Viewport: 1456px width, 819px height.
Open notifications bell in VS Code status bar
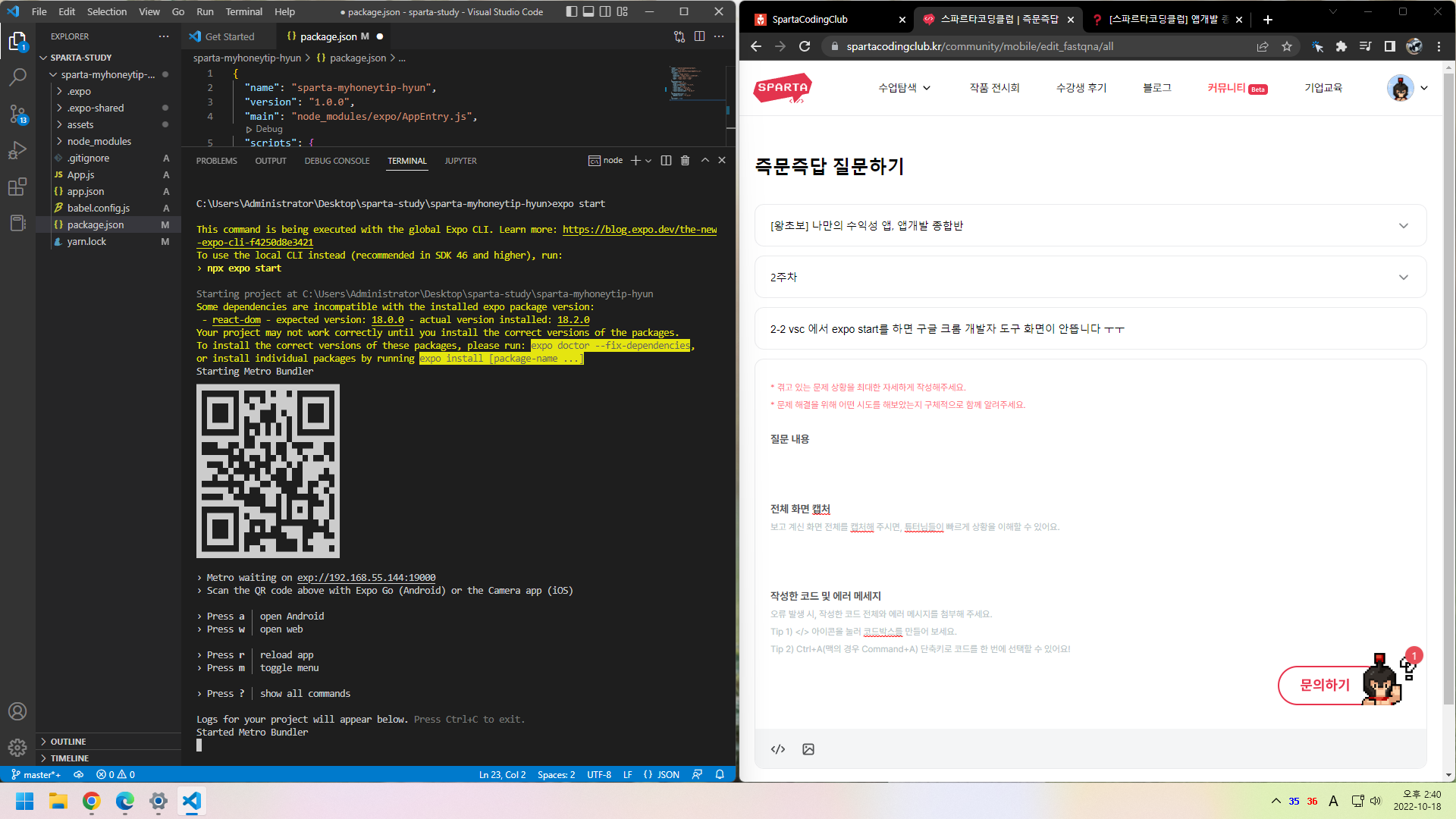(720, 774)
